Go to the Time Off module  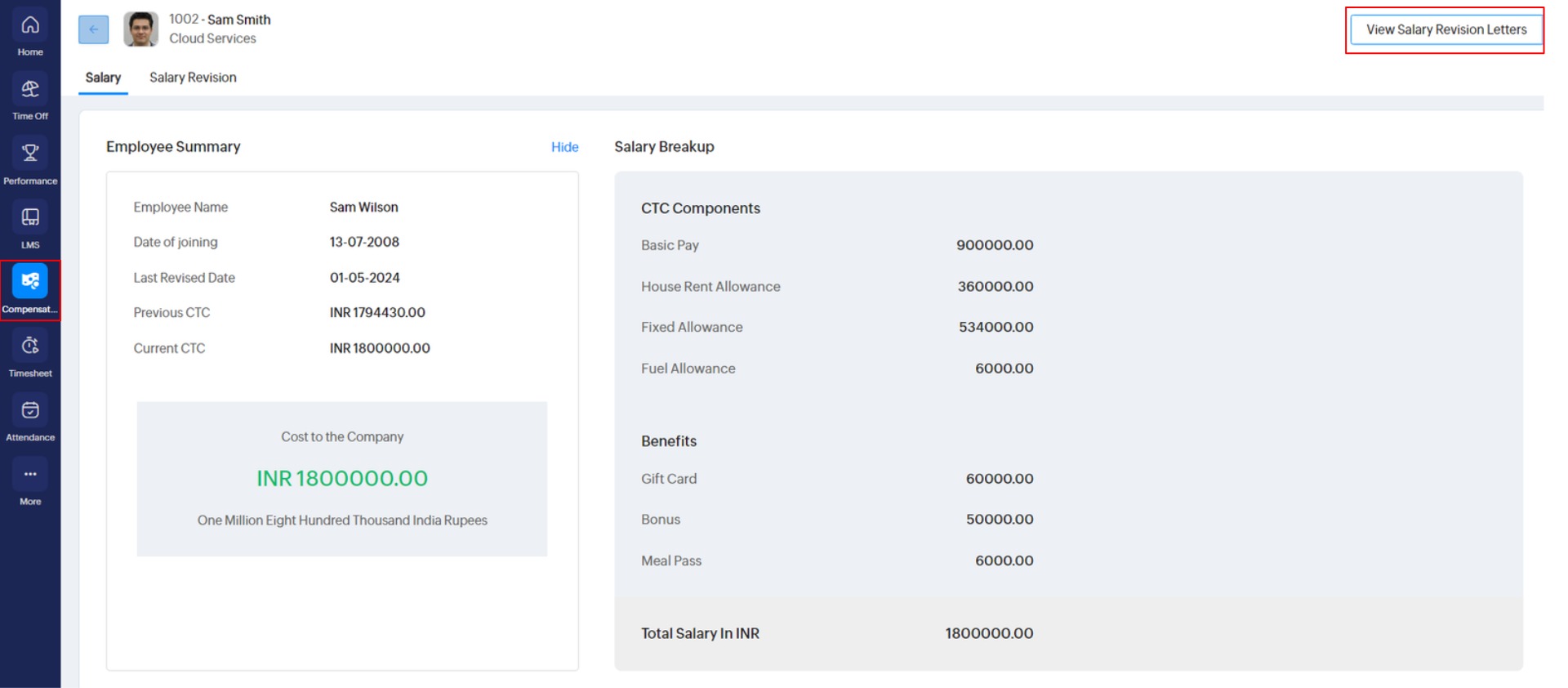point(30,90)
